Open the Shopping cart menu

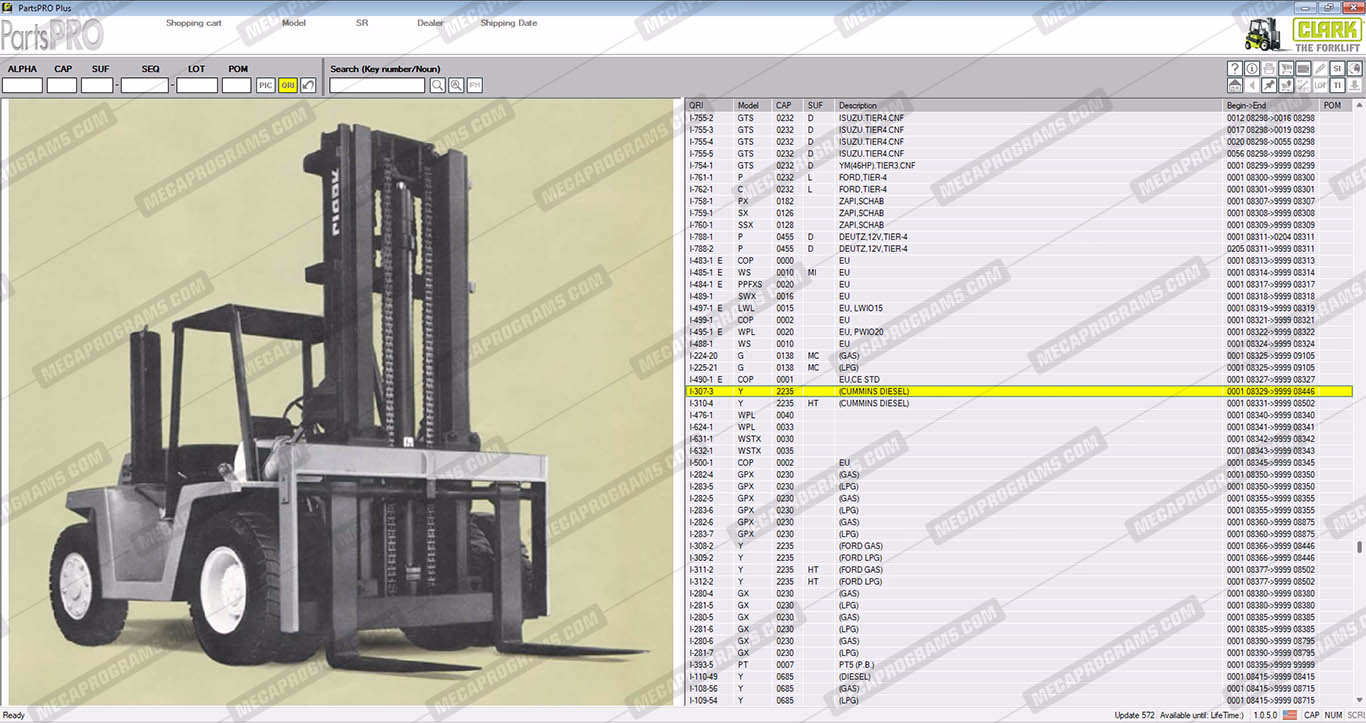[194, 23]
